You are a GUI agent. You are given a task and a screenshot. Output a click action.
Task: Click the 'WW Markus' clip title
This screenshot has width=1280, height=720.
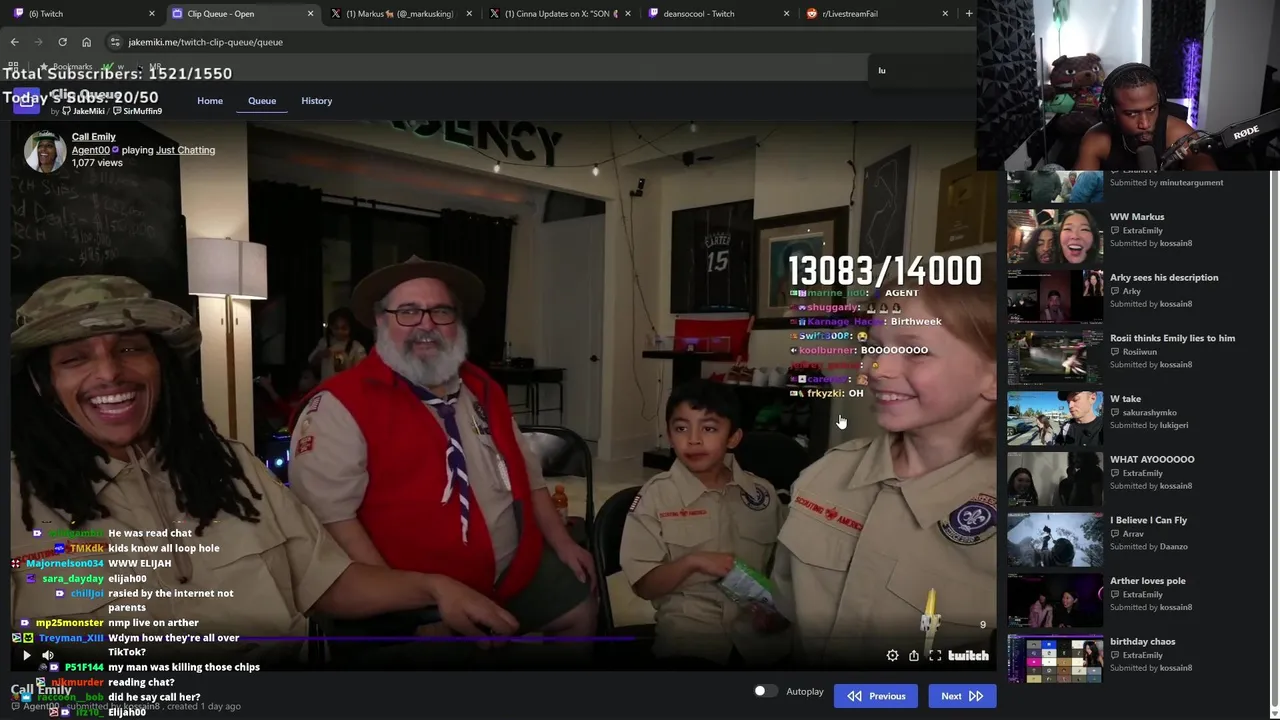pos(1137,217)
